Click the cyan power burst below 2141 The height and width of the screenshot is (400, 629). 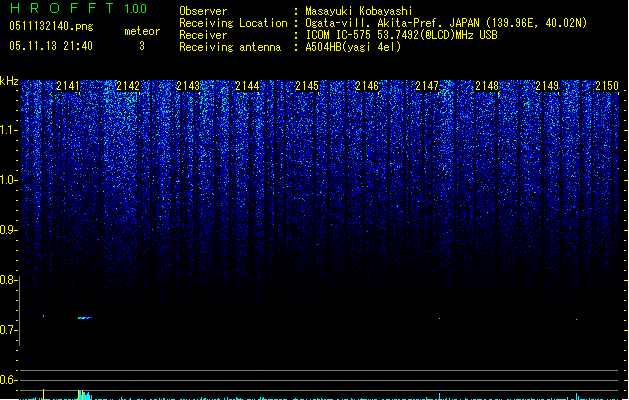[84, 394]
